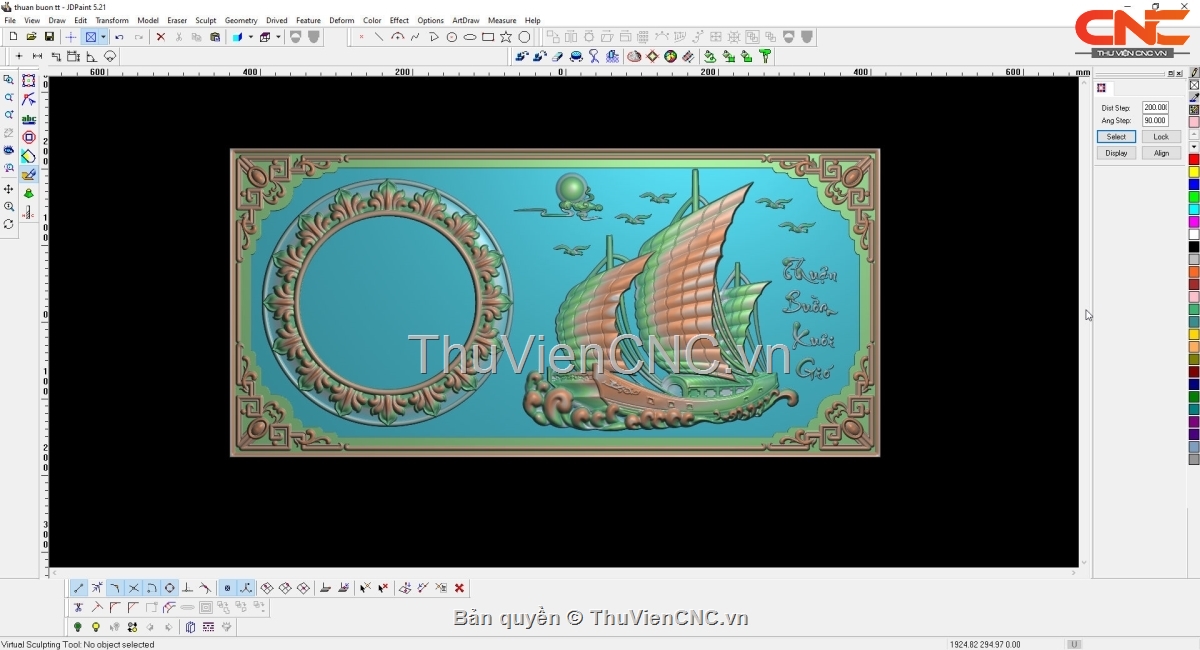Image resolution: width=1200 pixels, height=650 pixels.
Task: Click the Undo arrow icon
Action: [119, 37]
